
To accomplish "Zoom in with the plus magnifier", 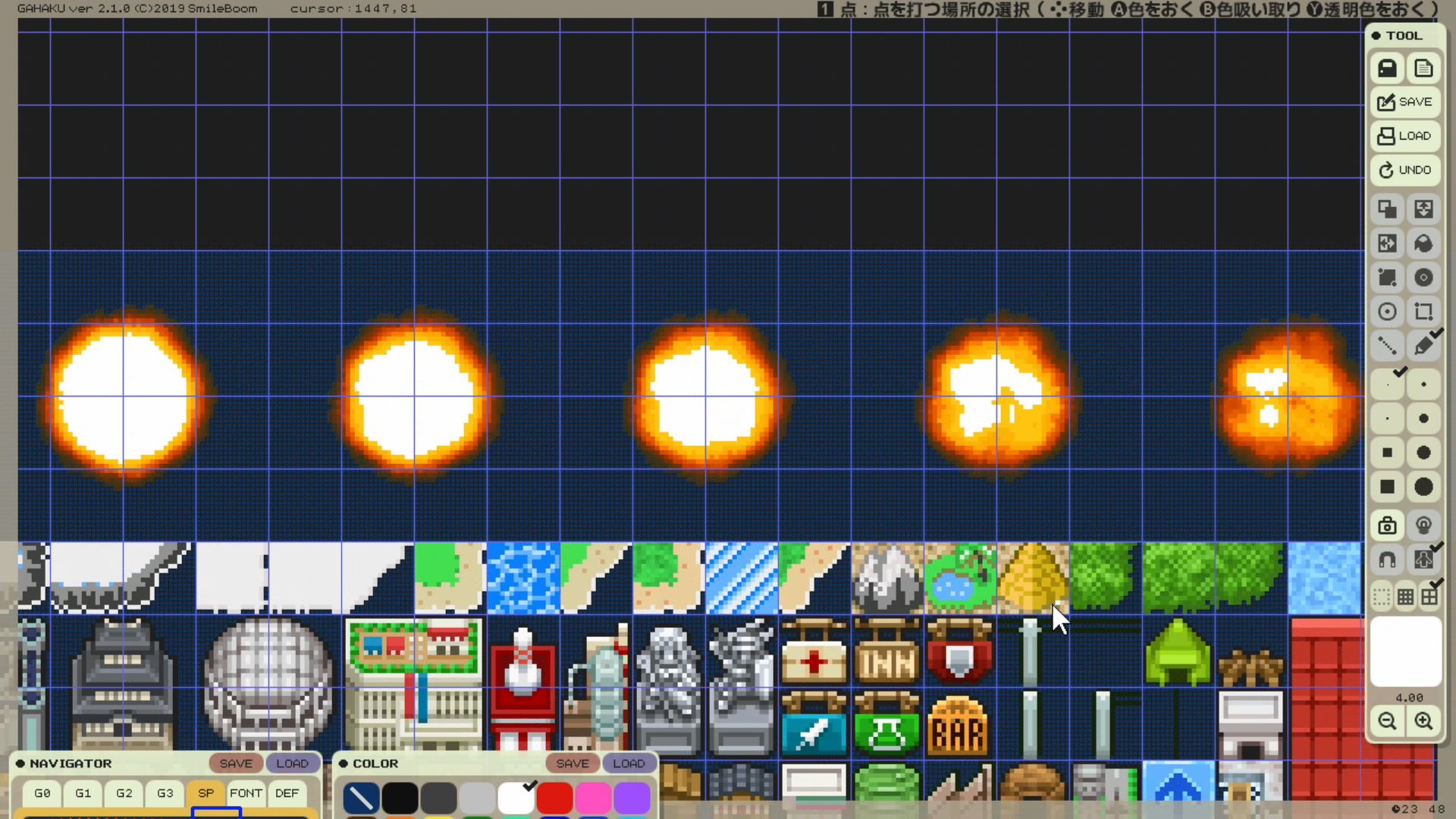I will tap(1423, 721).
